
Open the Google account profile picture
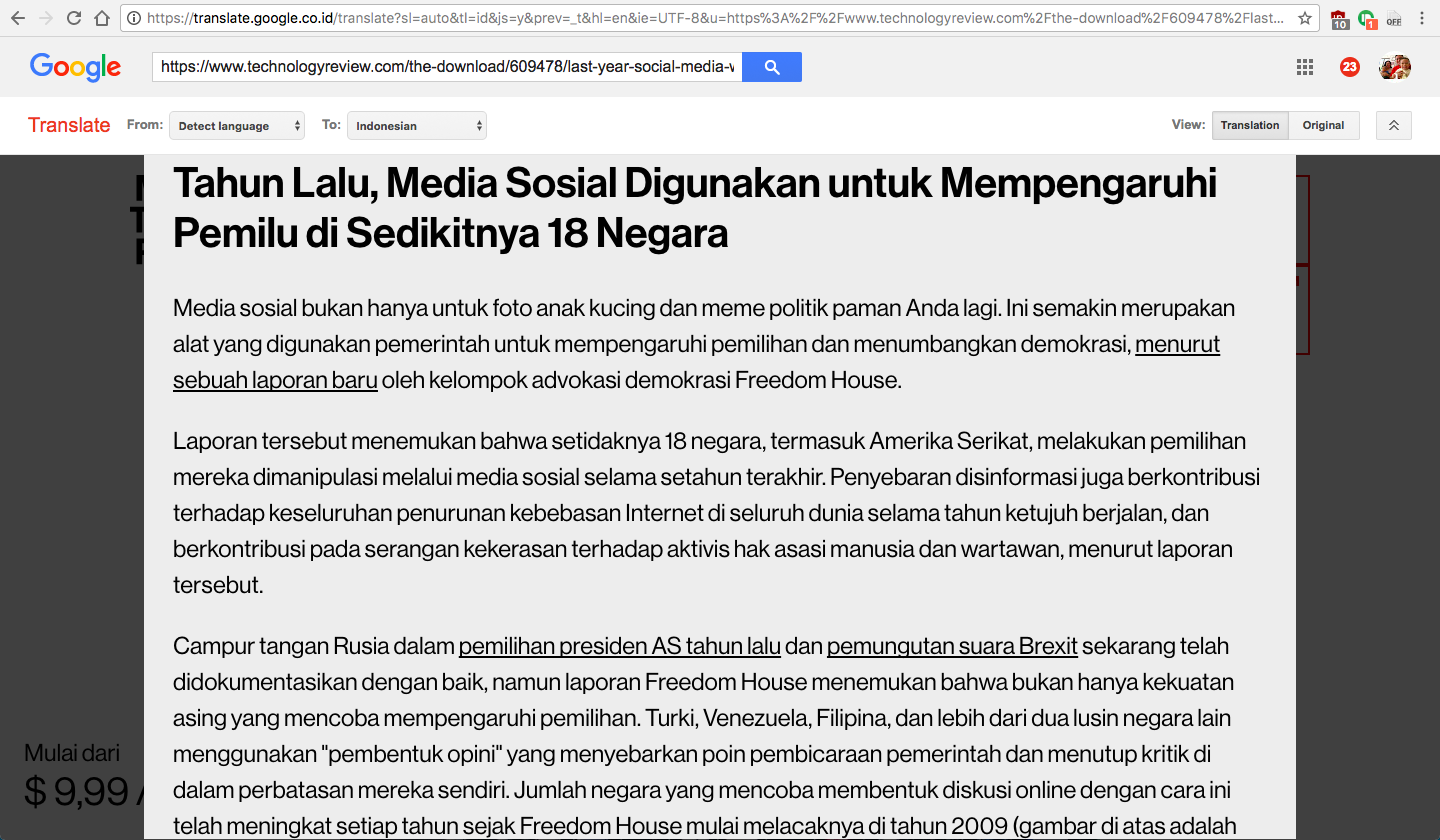pos(1394,67)
